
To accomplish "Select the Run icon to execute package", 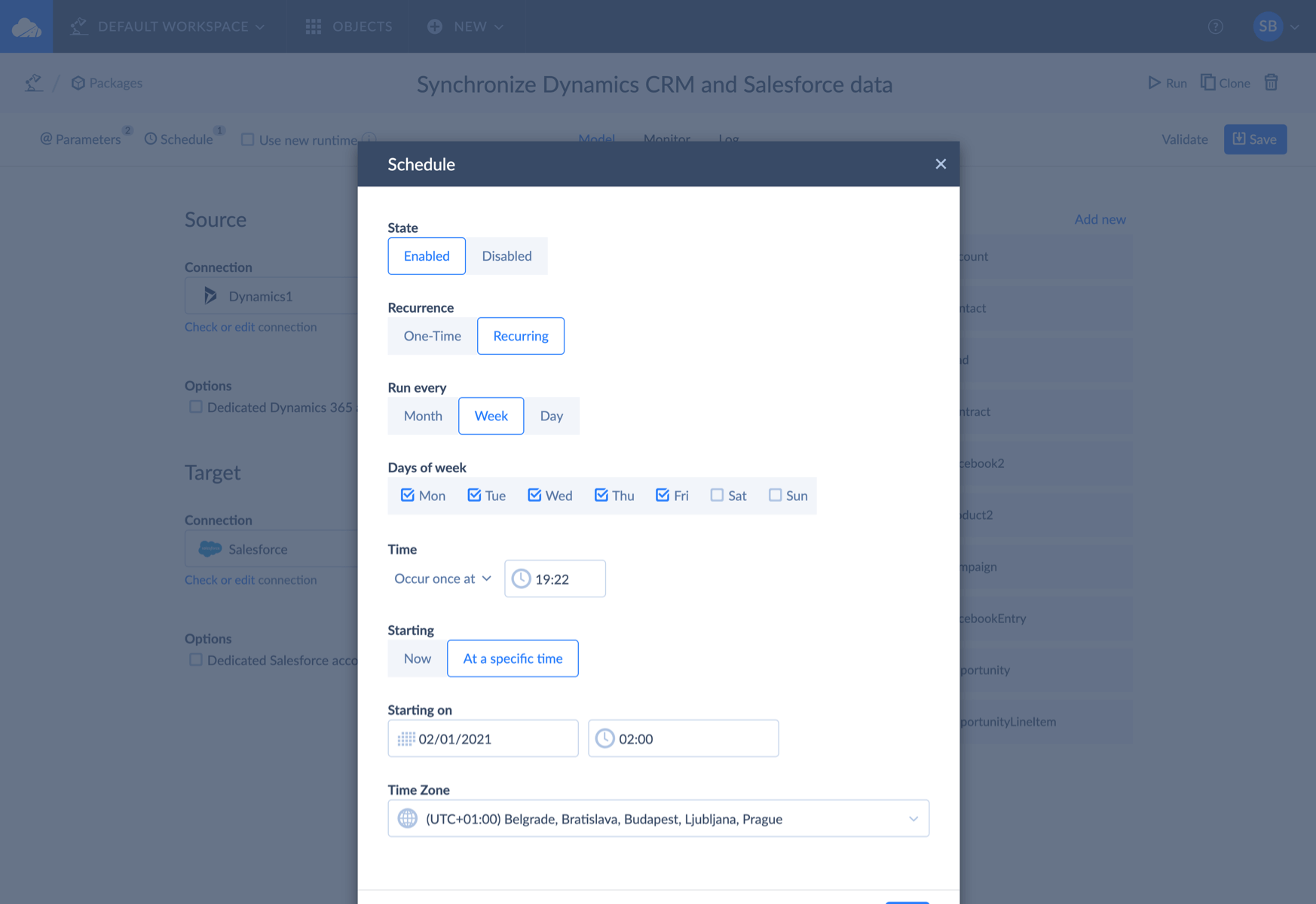I will coord(1166,83).
